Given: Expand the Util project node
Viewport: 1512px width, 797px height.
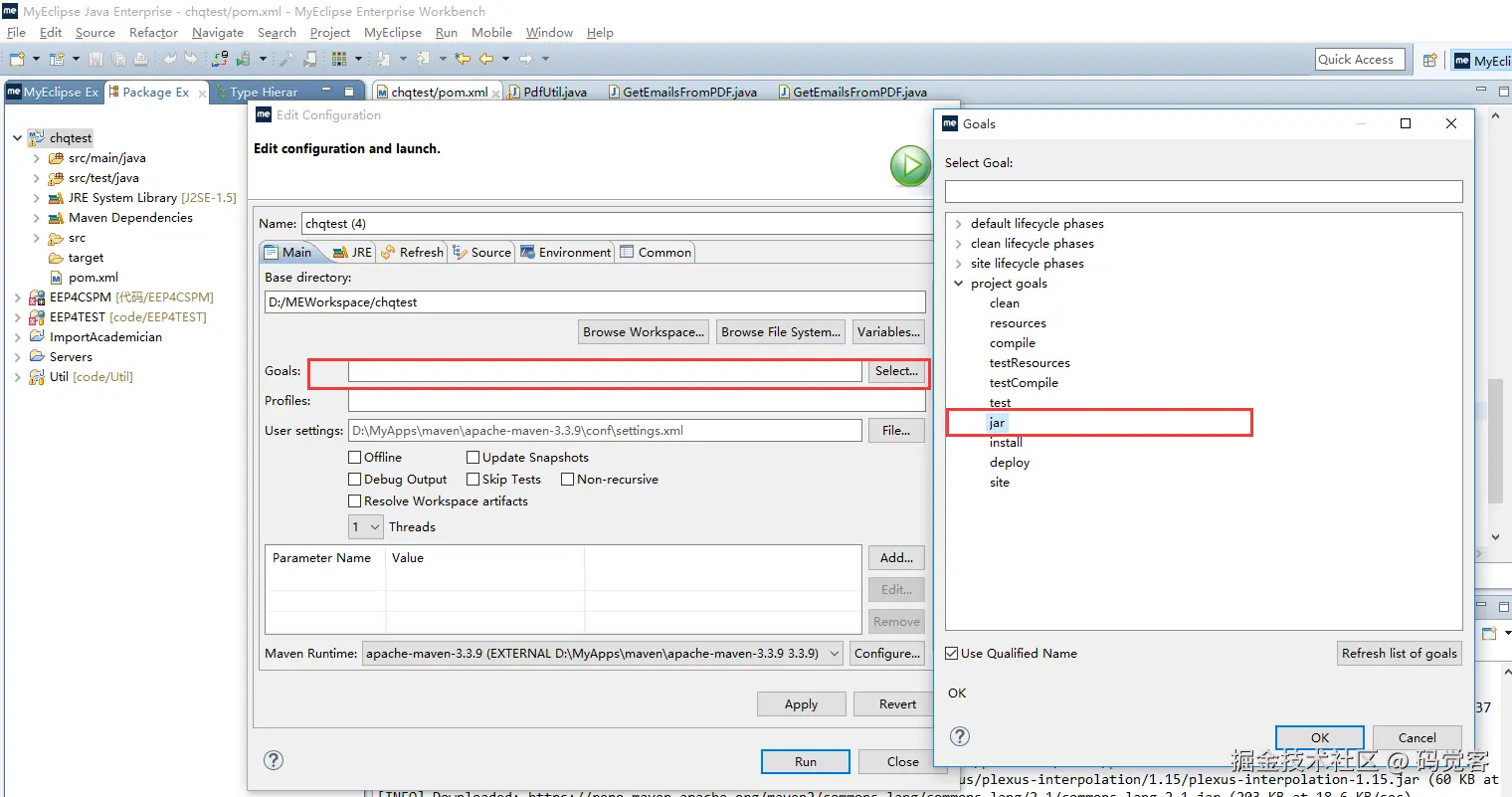Looking at the screenshot, I should pyautogui.click(x=18, y=377).
